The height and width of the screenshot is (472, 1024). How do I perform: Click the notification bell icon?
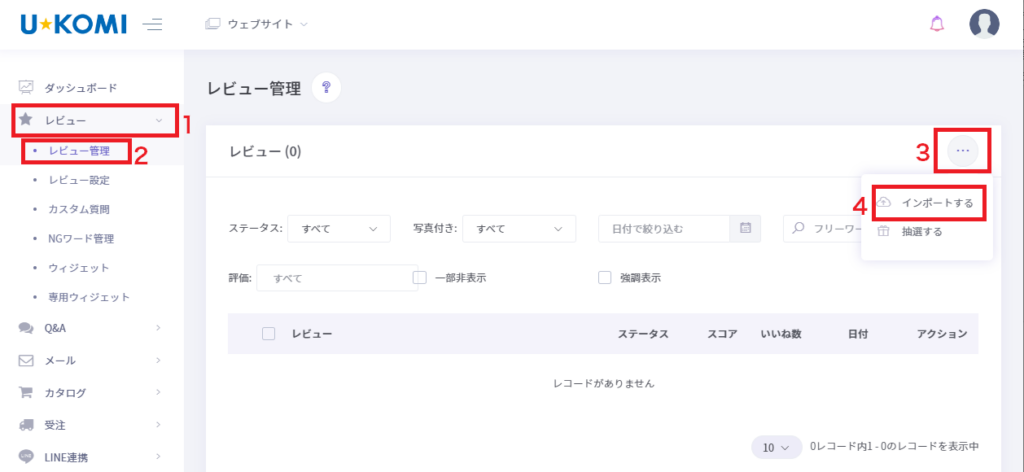936,24
